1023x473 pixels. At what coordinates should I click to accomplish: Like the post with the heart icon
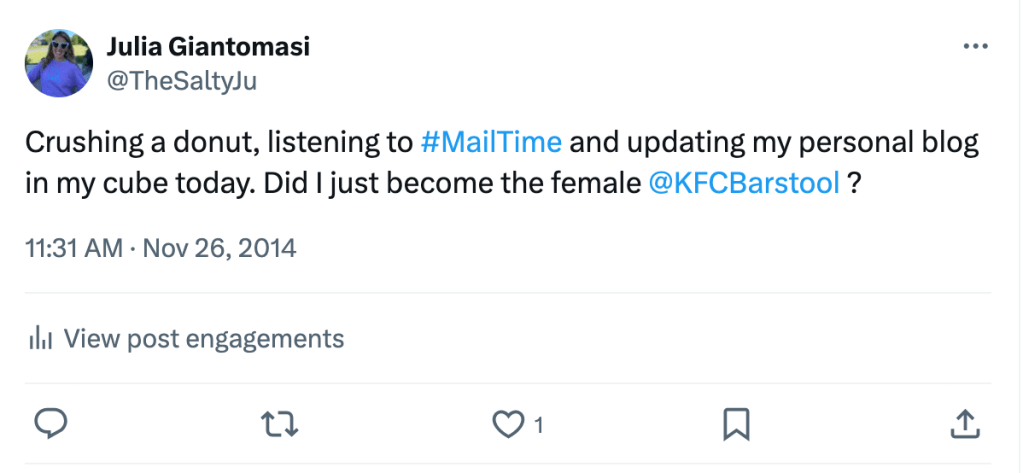pyautogui.click(x=508, y=424)
